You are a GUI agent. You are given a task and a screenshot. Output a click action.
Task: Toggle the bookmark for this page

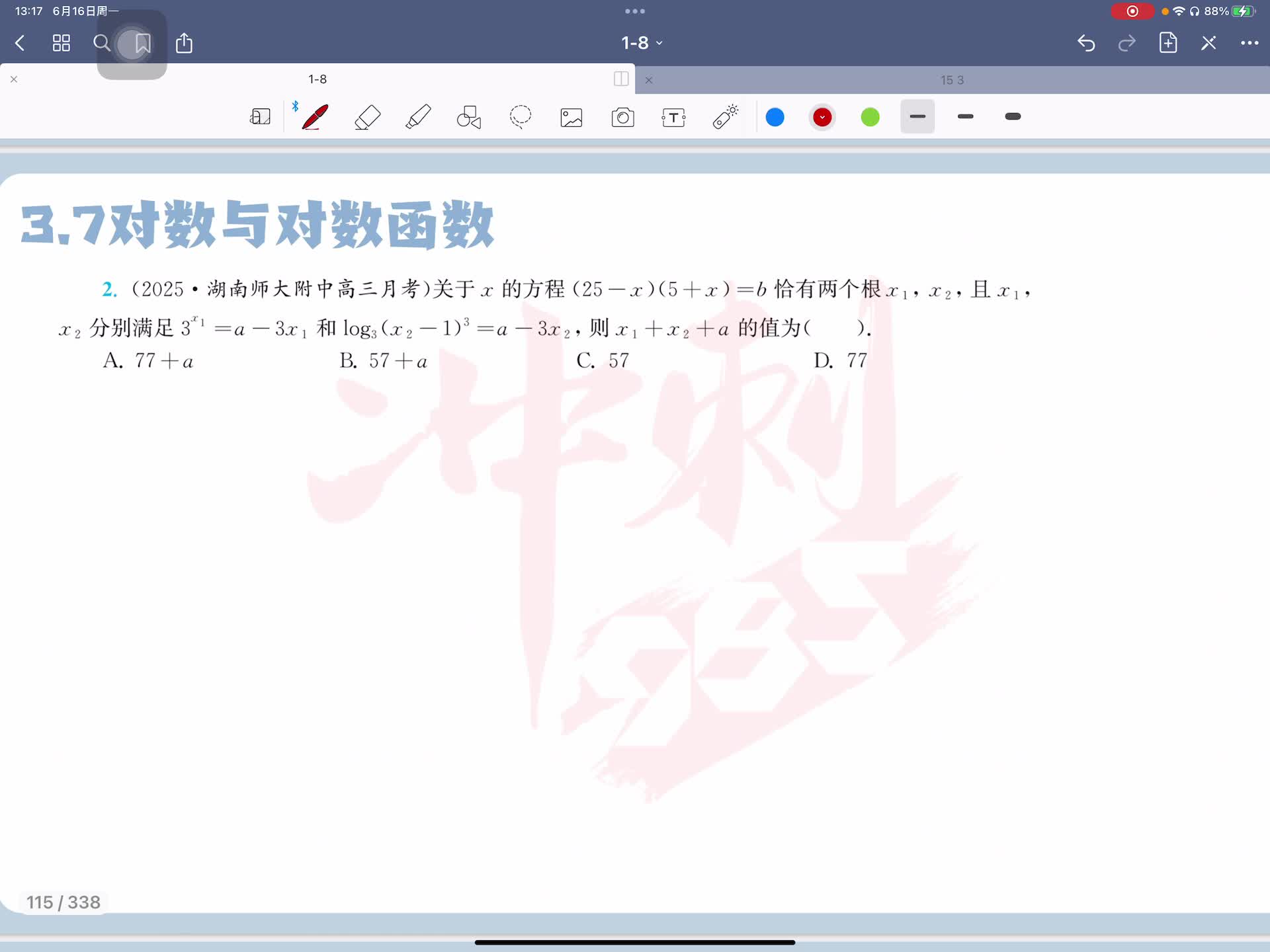pos(142,44)
